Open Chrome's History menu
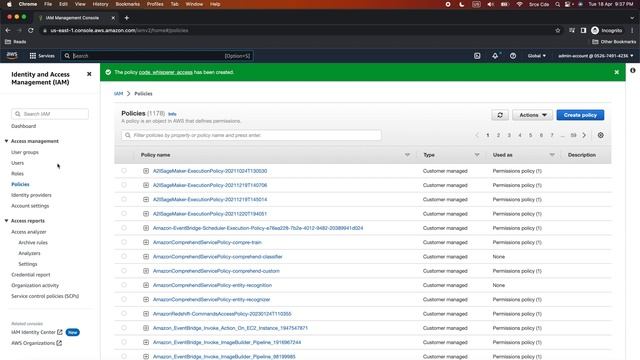This screenshot has width=640, height=360. pos(100,4)
